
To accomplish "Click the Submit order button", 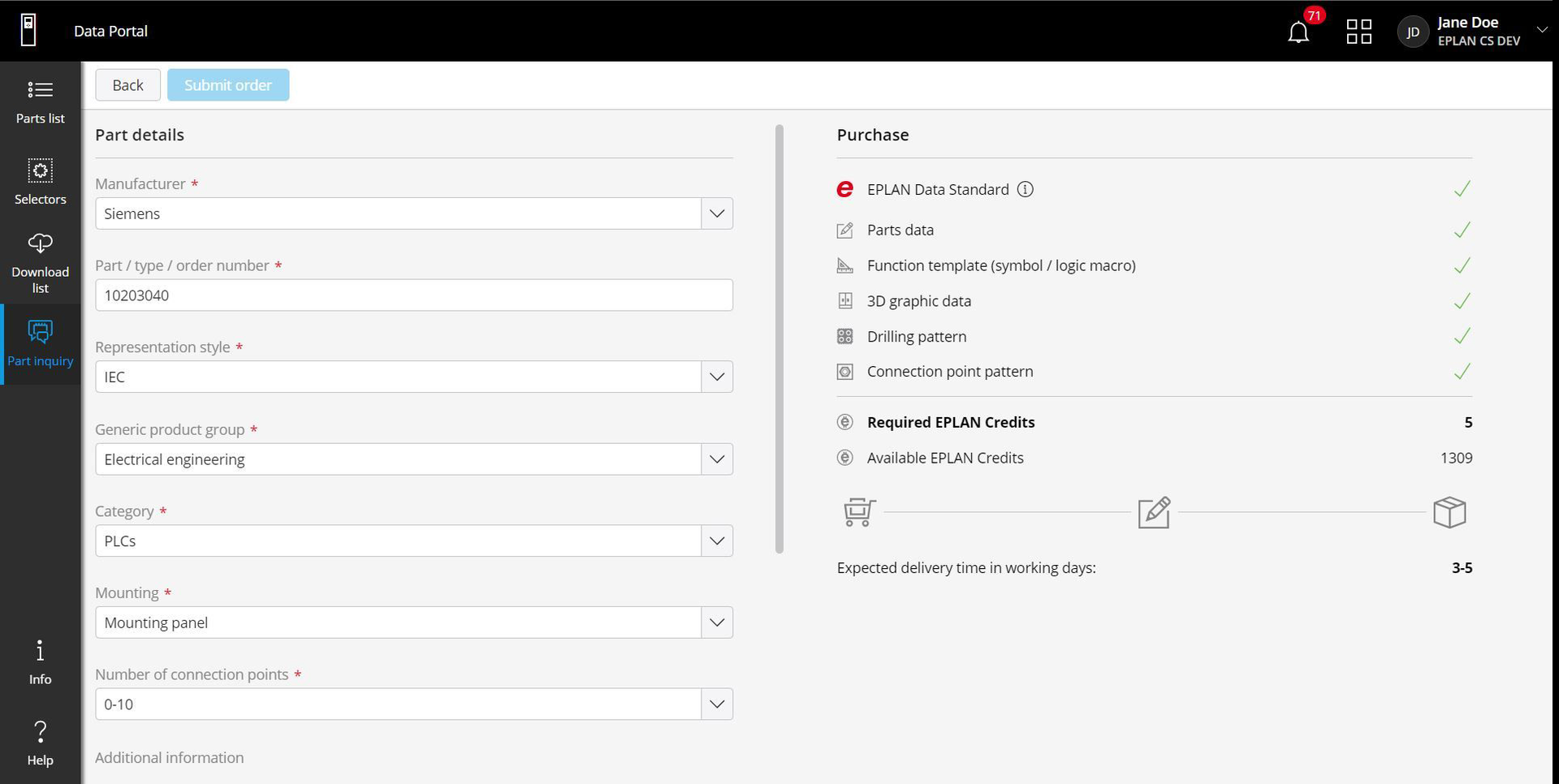I will 228,84.
